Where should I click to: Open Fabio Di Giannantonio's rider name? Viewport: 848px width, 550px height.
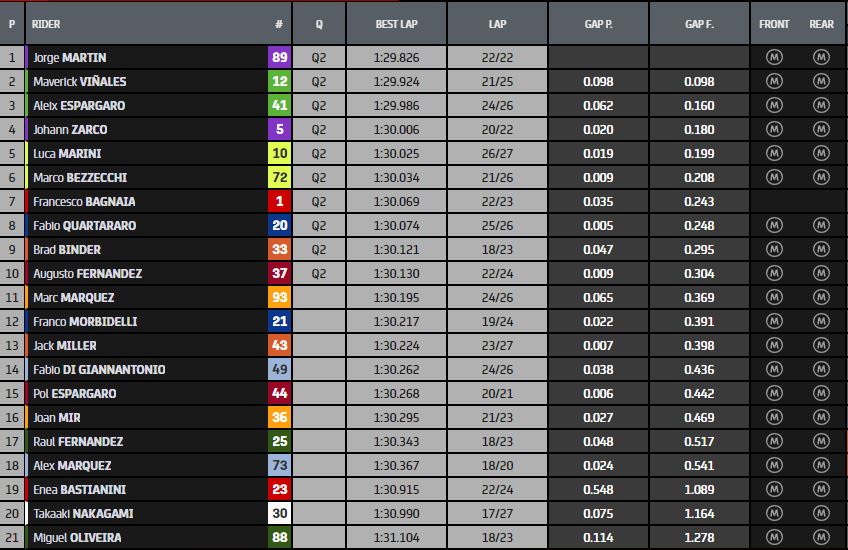pos(99,369)
